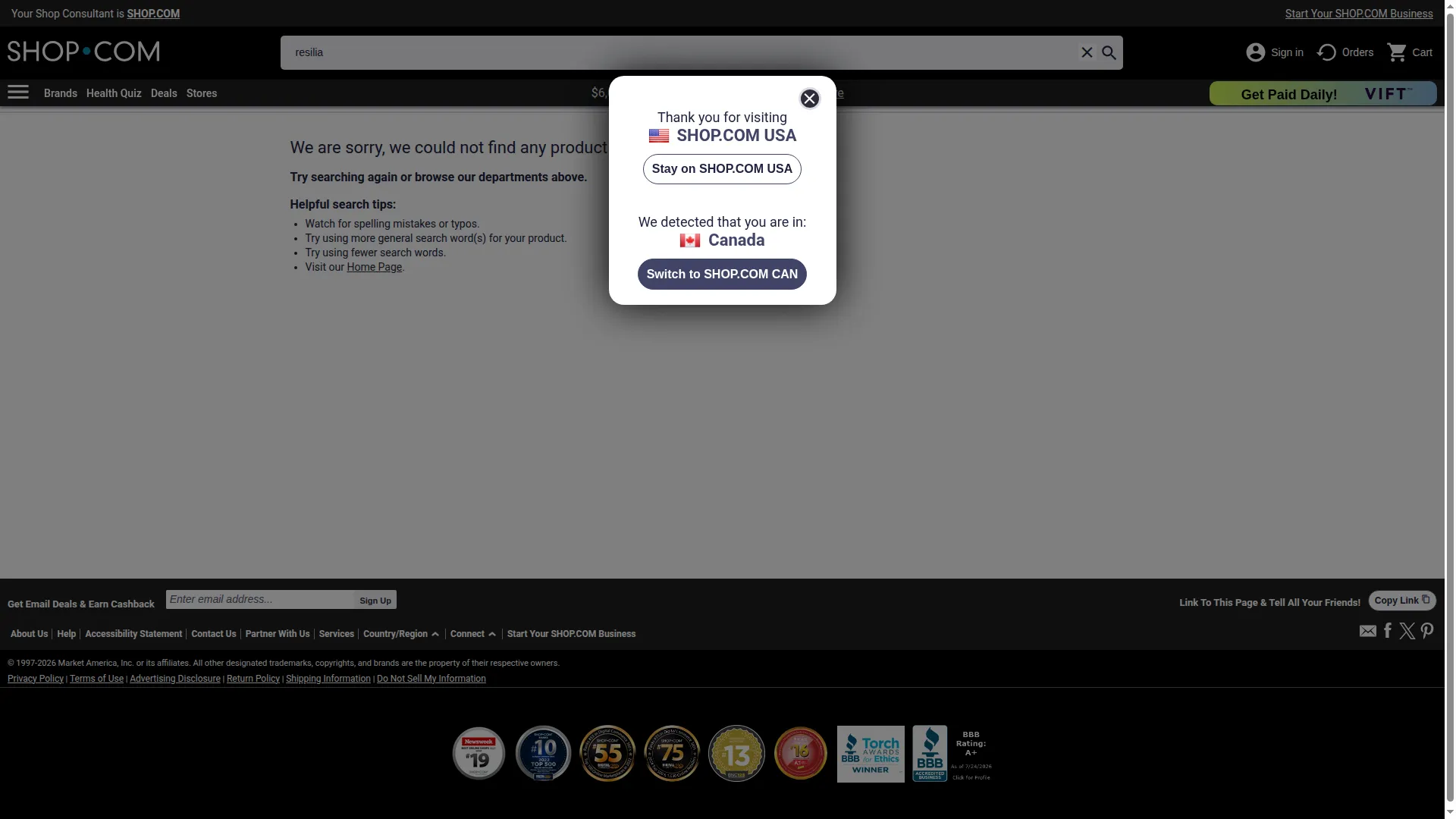1456x819 pixels.
Task: Open the Deals menu item
Action: click(164, 93)
